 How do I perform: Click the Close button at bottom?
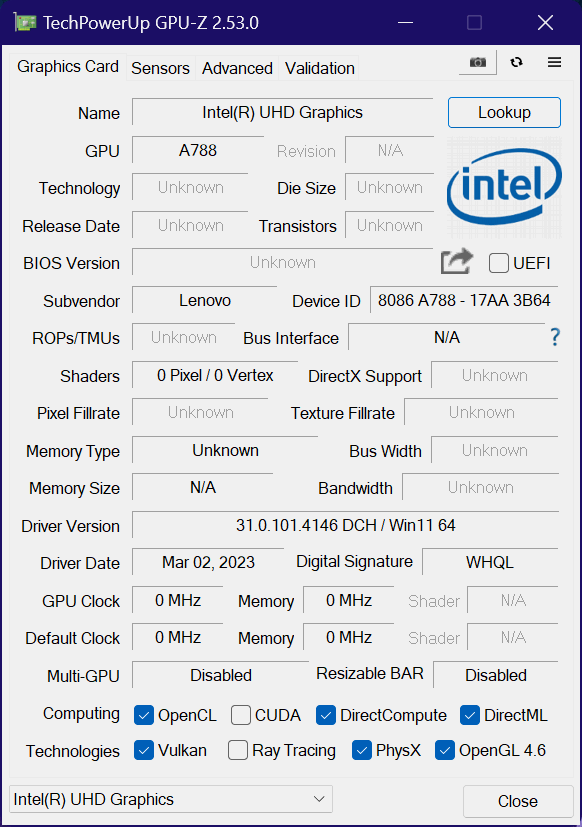[x=518, y=801]
